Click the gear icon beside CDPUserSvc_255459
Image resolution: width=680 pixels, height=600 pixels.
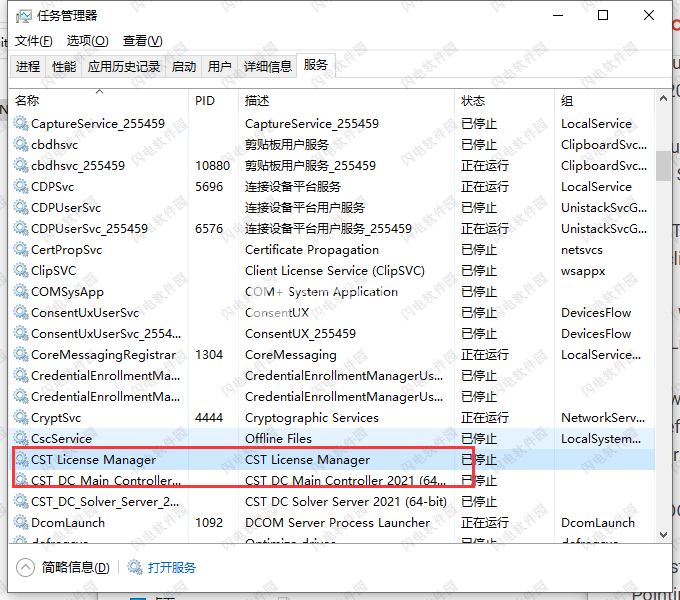pyautogui.click(x=21, y=228)
